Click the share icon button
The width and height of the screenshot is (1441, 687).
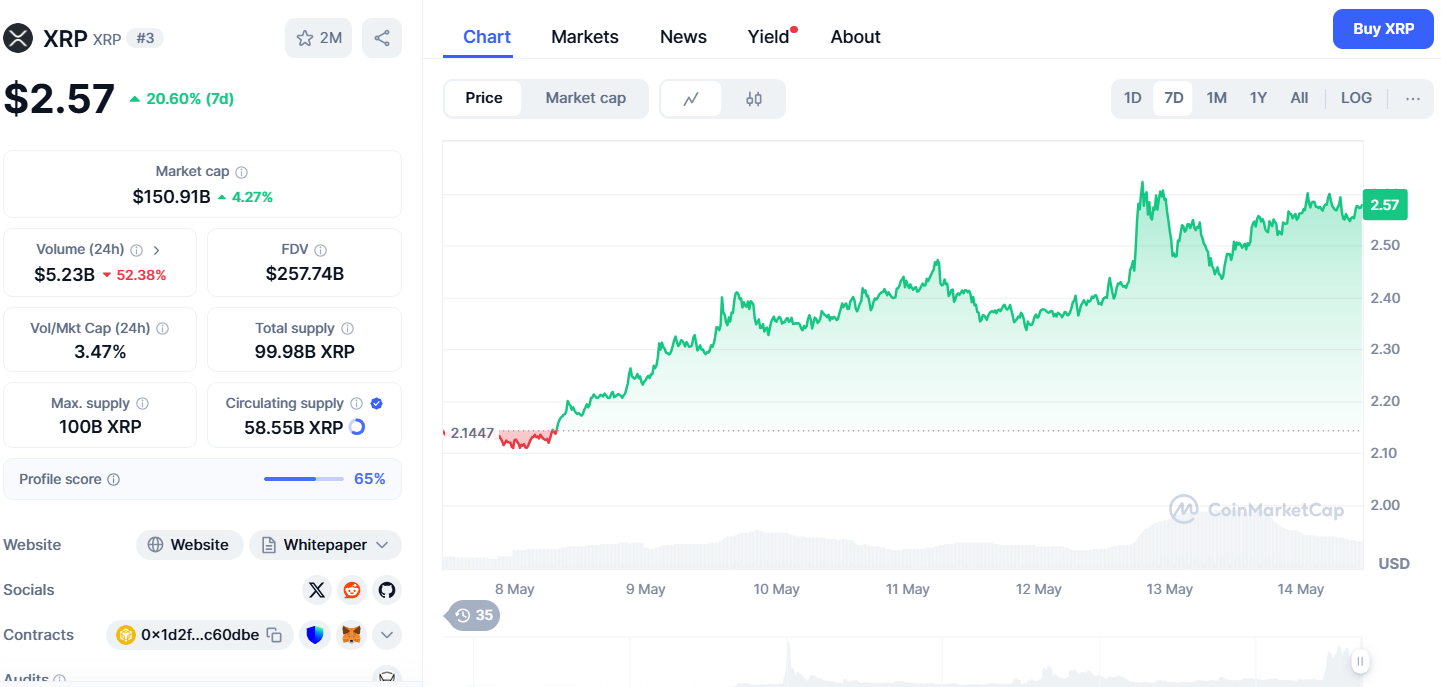tap(382, 39)
